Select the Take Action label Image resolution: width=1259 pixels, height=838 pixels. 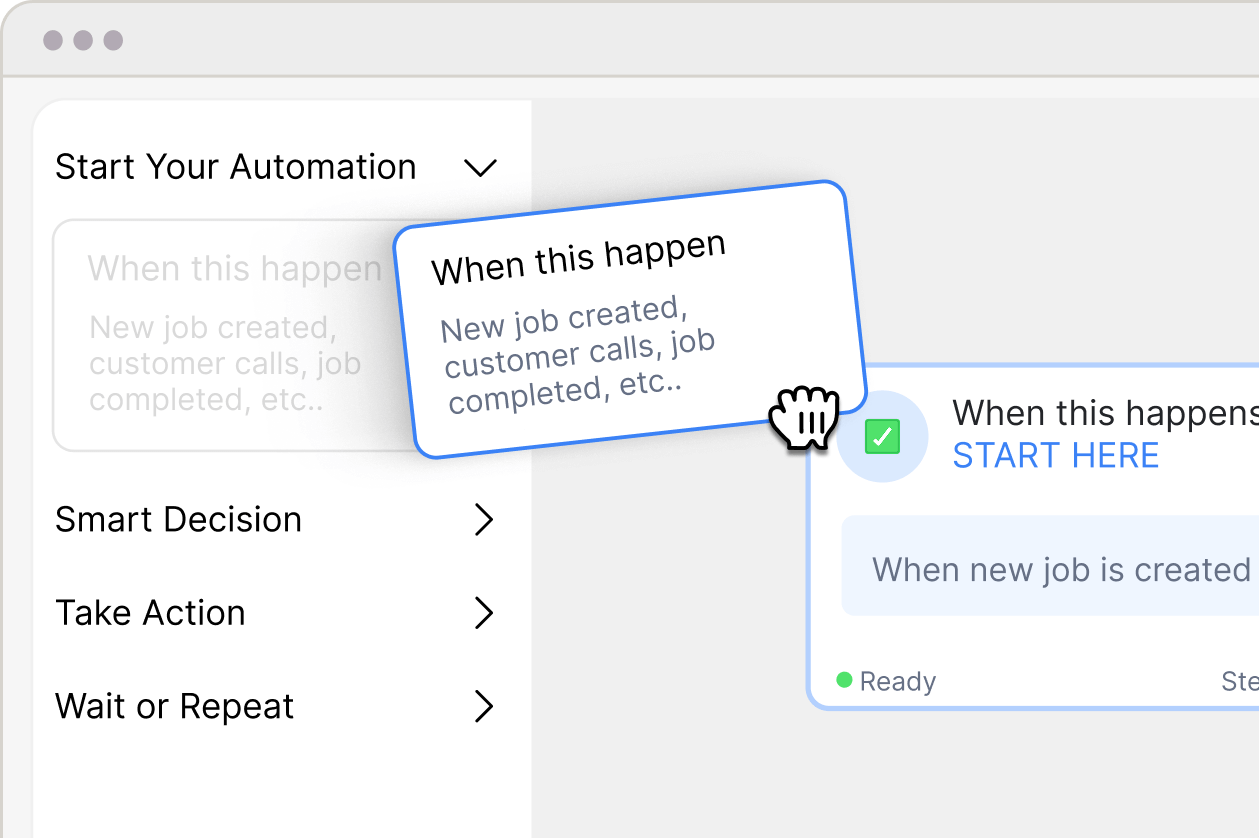(151, 613)
